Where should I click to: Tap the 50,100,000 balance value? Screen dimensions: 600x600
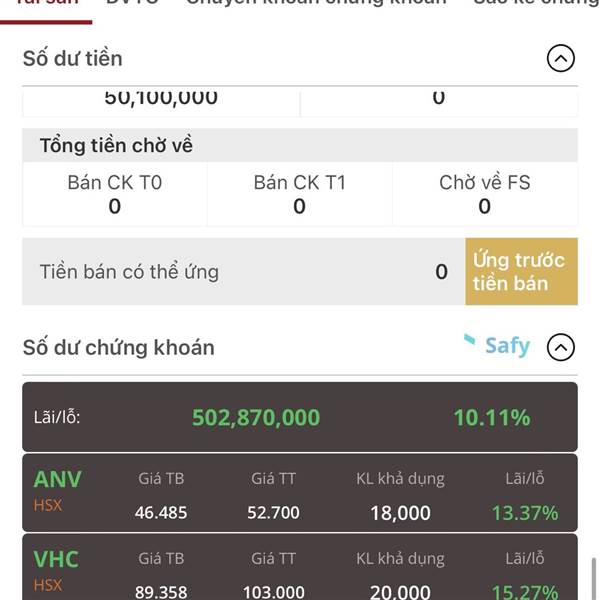161,98
